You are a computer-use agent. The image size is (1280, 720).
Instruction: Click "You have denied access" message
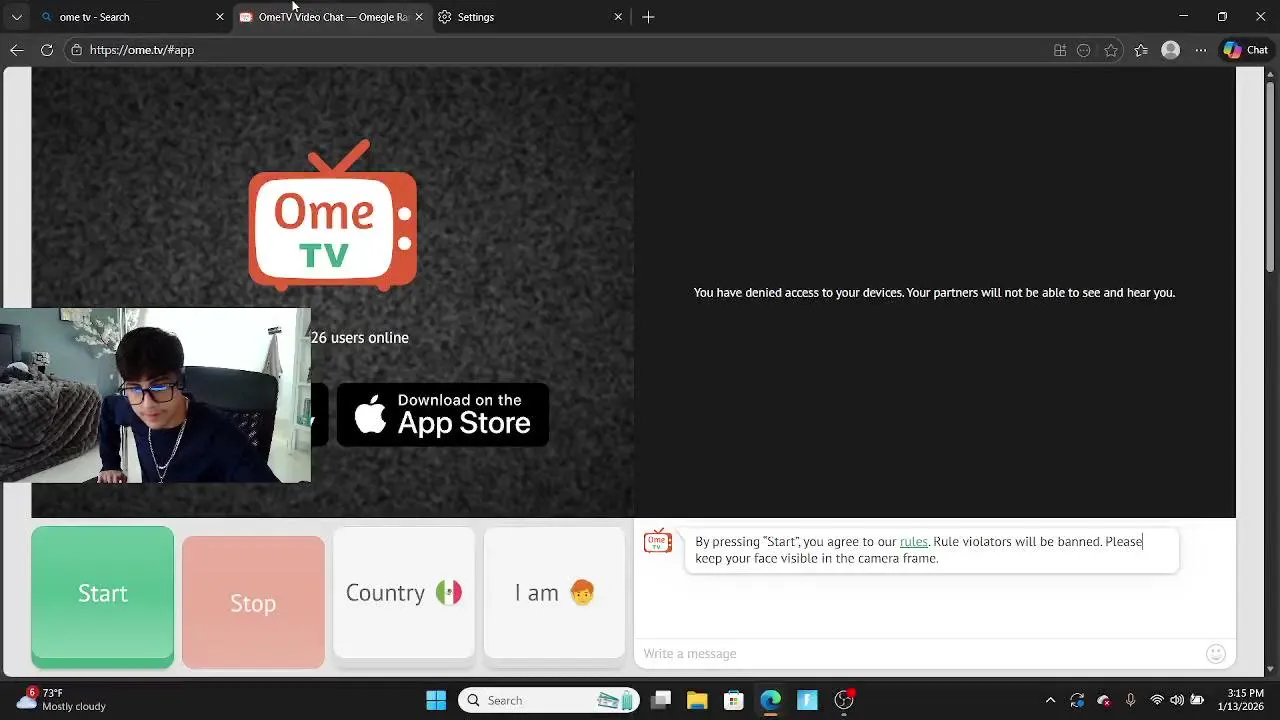(x=934, y=293)
